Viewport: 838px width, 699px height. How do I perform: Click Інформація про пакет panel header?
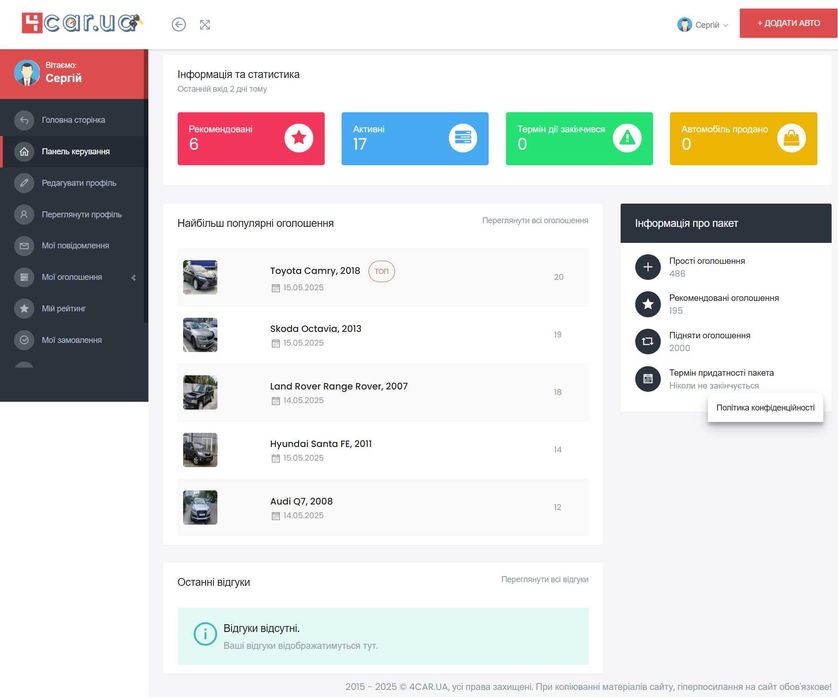(x=726, y=223)
